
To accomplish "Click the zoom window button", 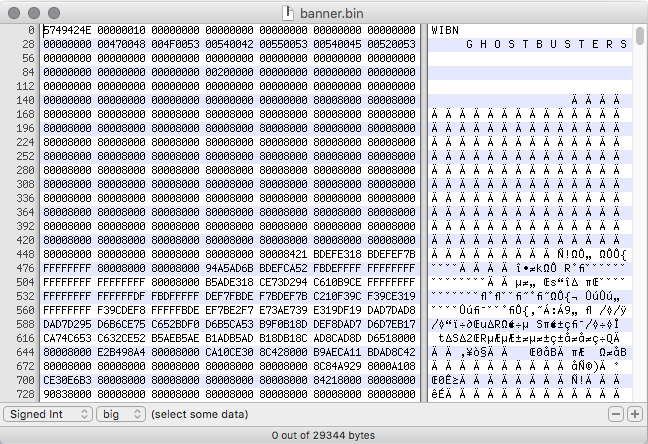I will click(54, 13).
